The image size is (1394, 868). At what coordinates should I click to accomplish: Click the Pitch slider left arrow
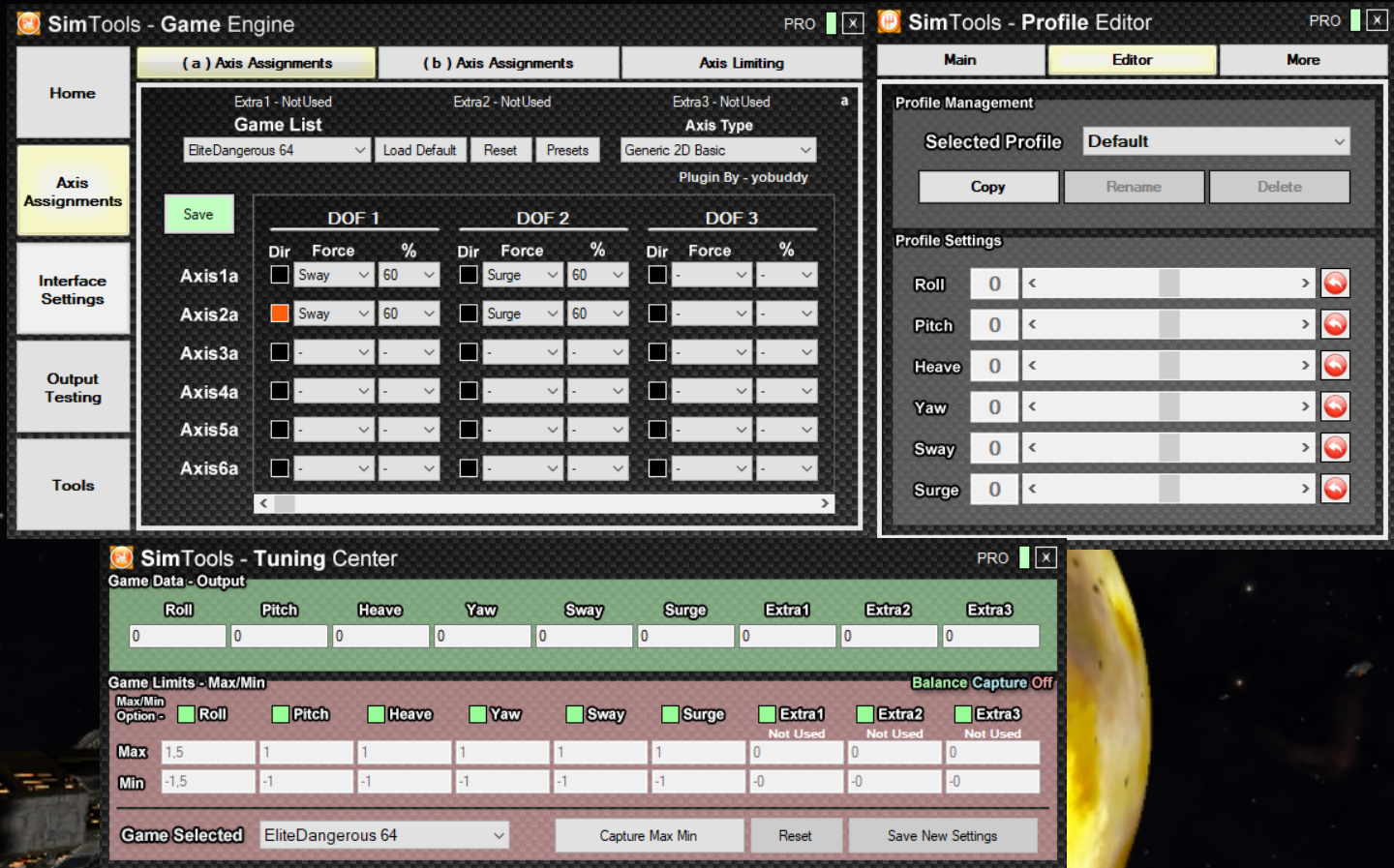1032,324
